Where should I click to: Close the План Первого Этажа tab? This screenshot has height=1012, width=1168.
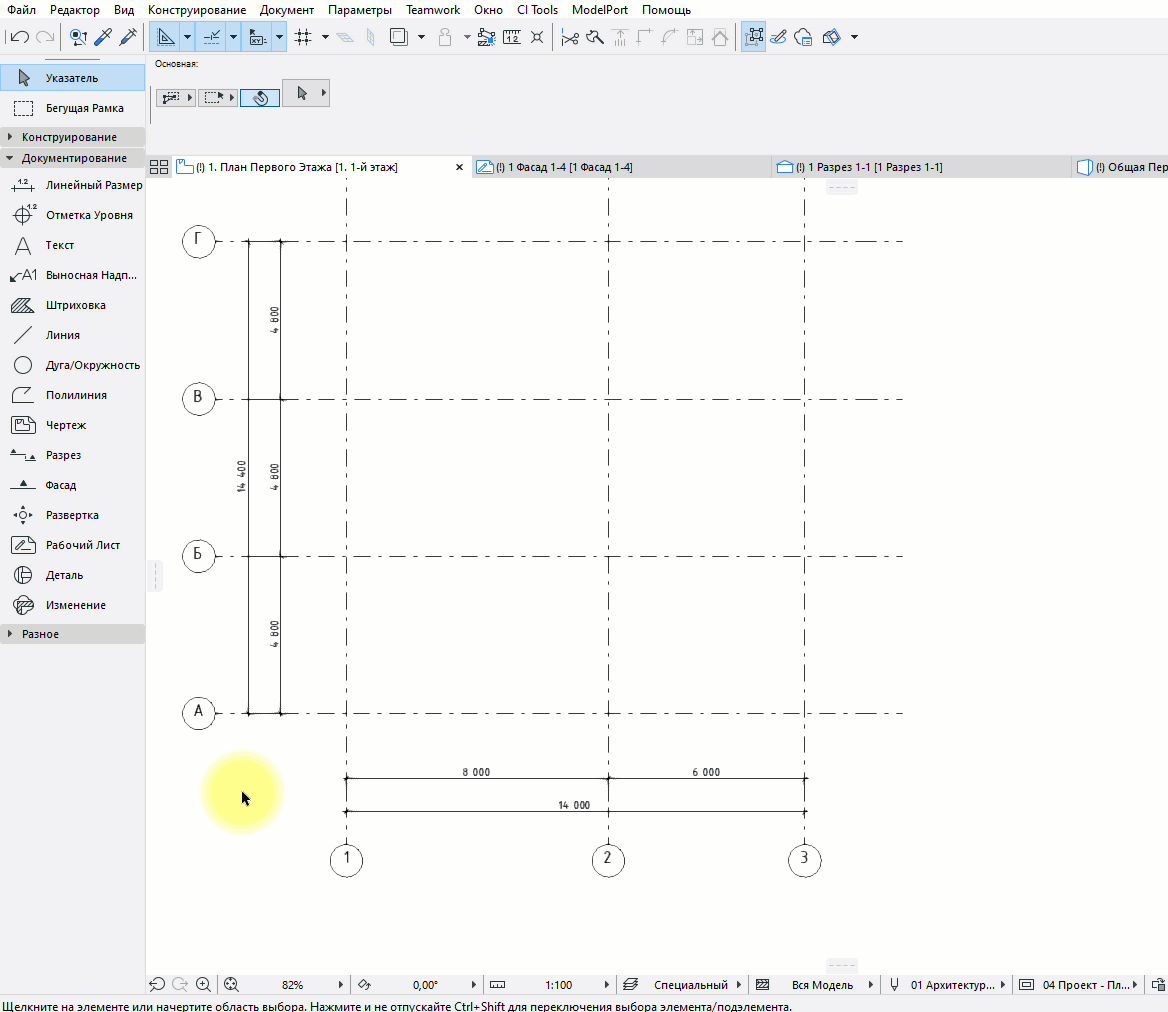pos(460,167)
